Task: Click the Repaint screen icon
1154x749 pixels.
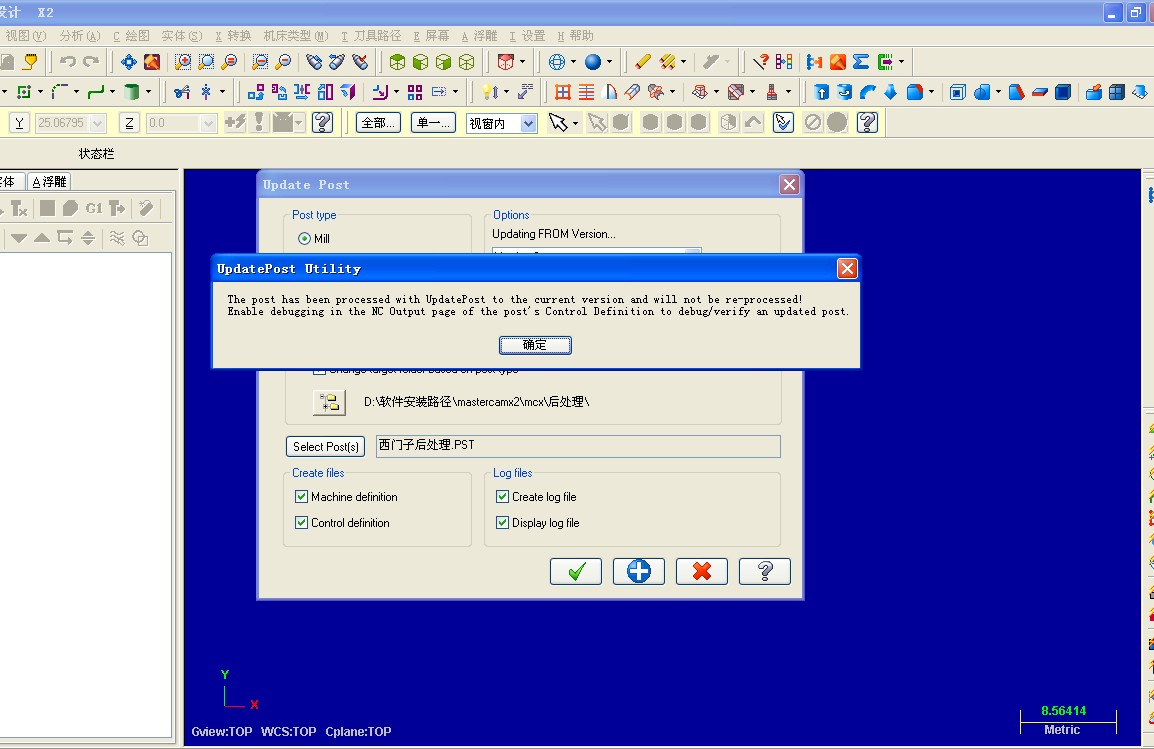Action: click(x=152, y=62)
